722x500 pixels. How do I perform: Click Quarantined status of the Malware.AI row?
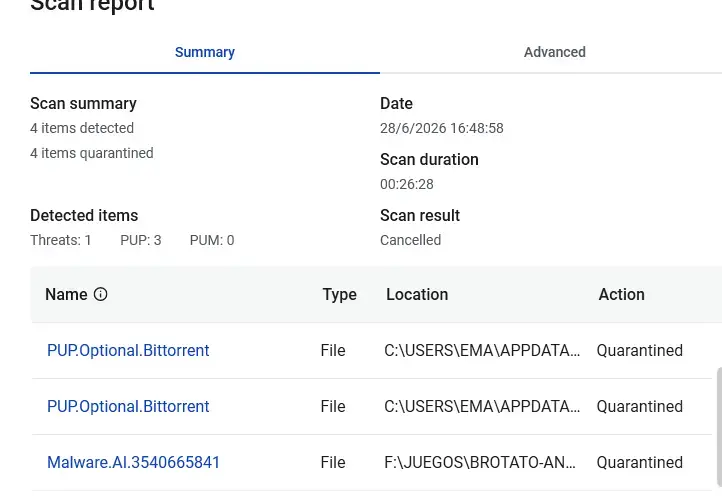pos(640,462)
